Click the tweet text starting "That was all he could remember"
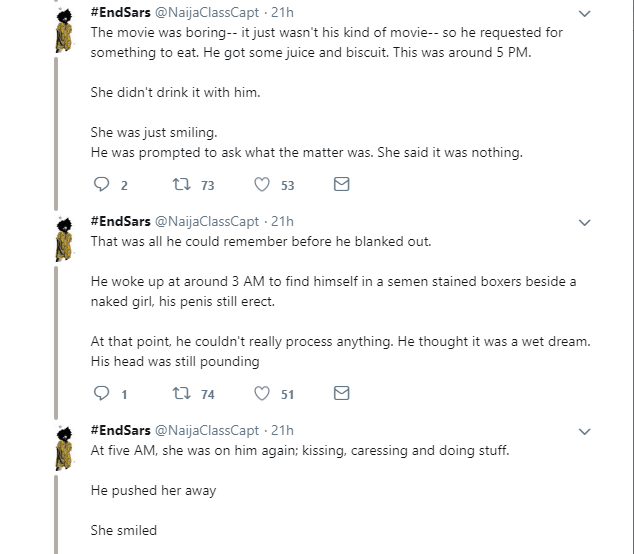634x554 pixels. click(x=260, y=242)
